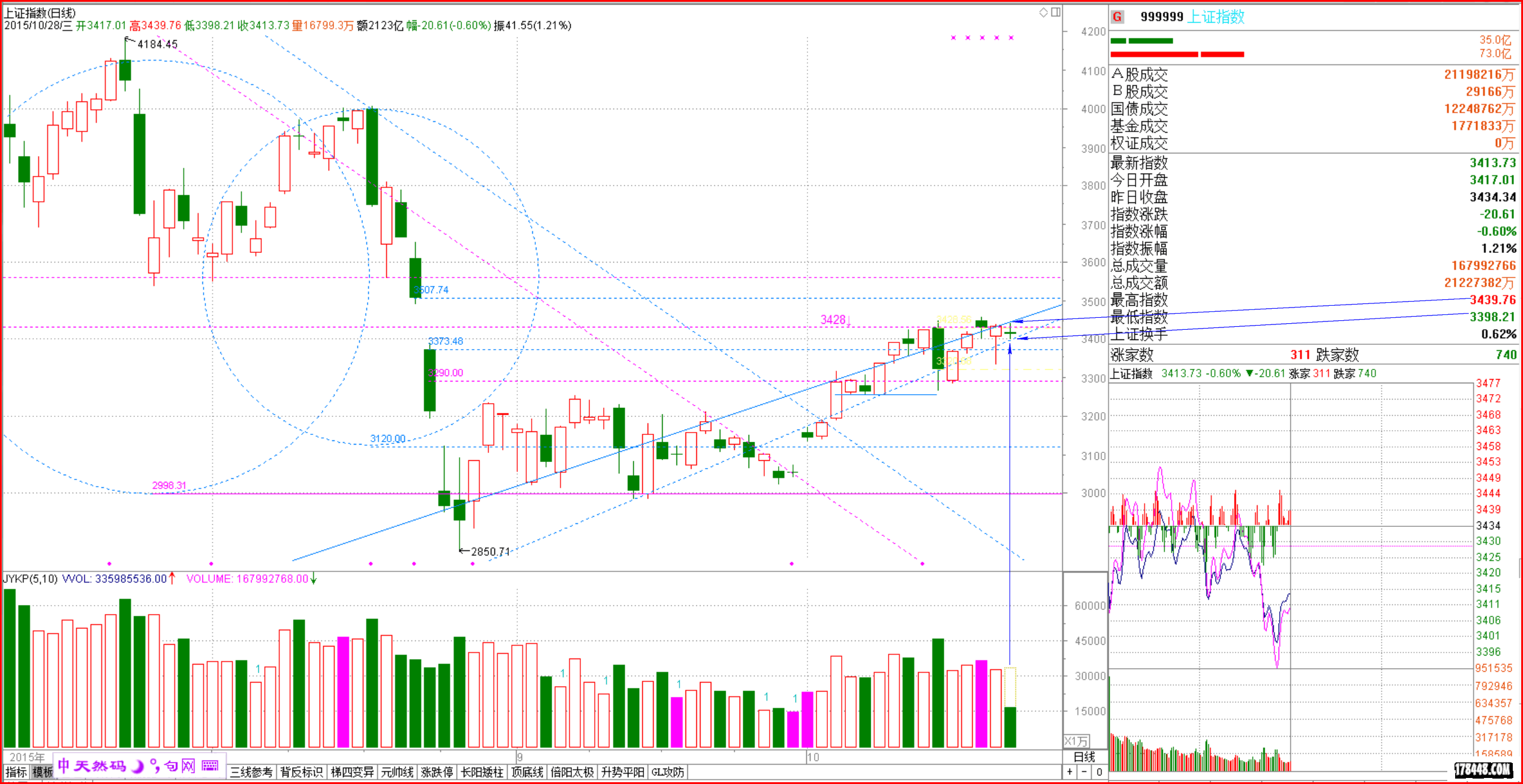Reset zoom with the 0 button
Screen dimensions: 1523x784
coord(1099,772)
